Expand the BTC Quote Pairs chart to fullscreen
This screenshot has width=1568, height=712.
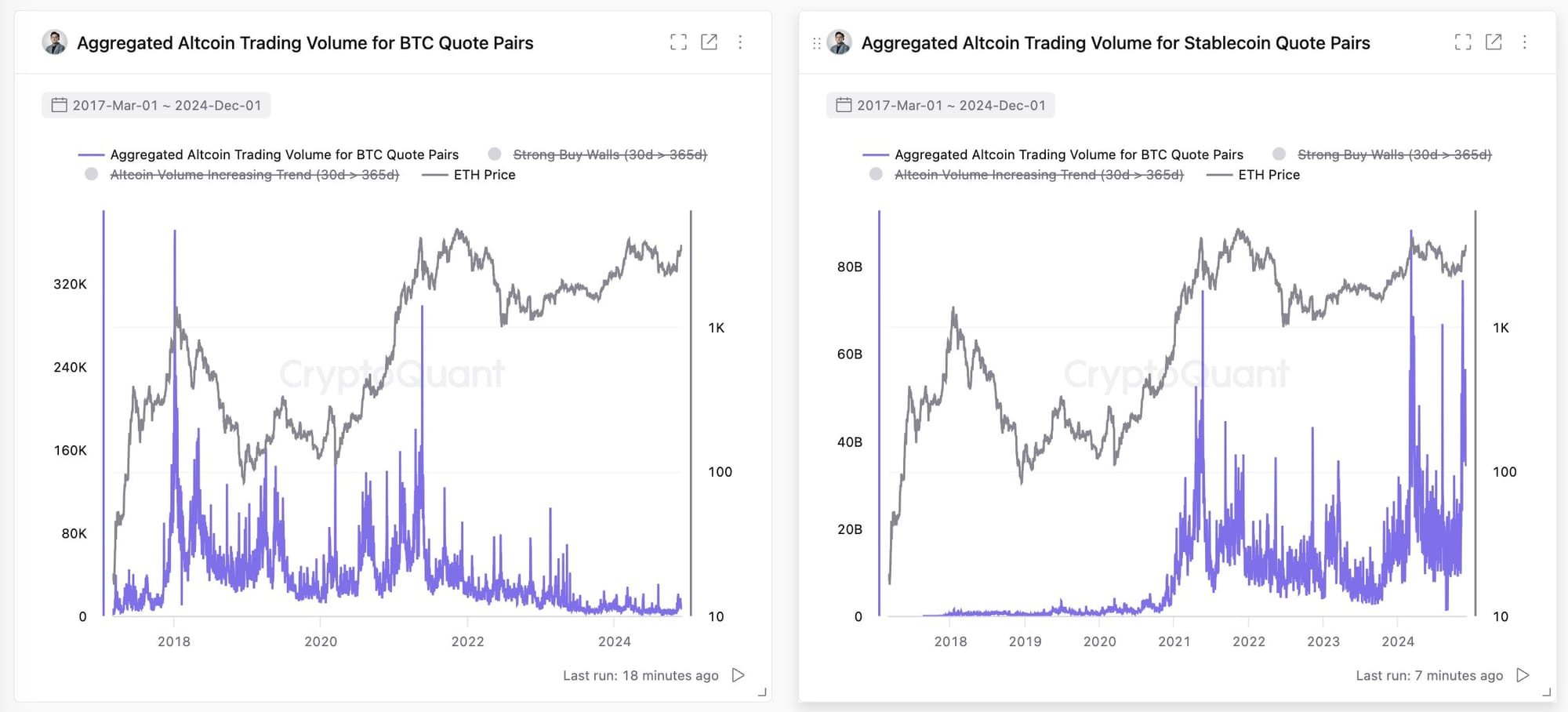pyautogui.click(x=679, y=42)
